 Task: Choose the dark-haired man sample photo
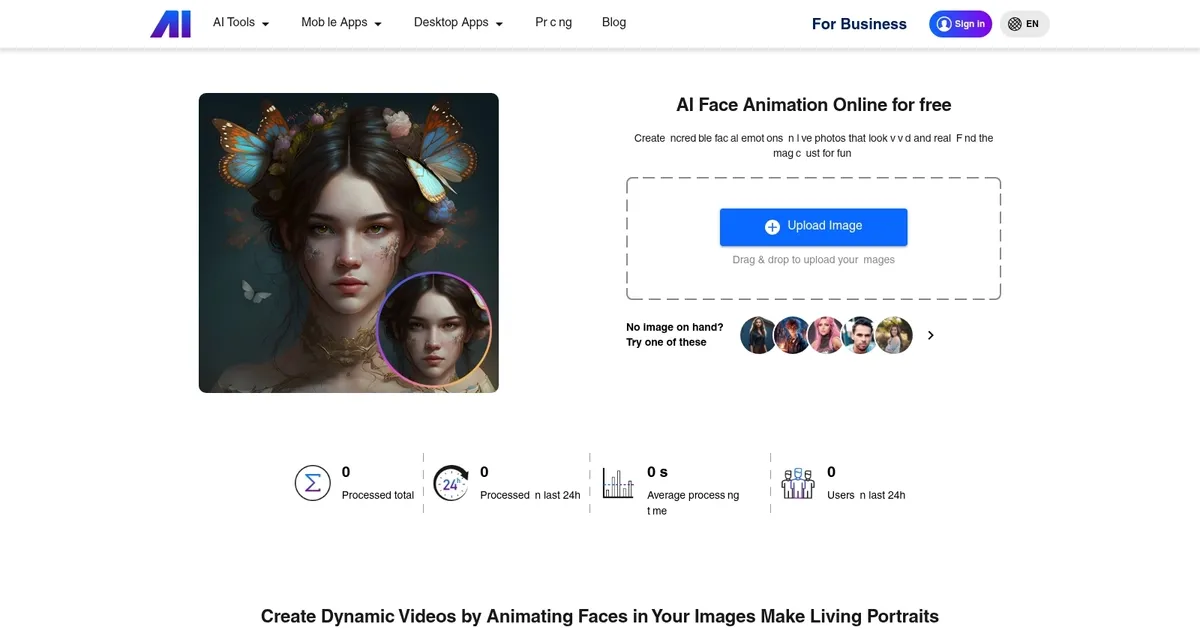pos(860,336)
